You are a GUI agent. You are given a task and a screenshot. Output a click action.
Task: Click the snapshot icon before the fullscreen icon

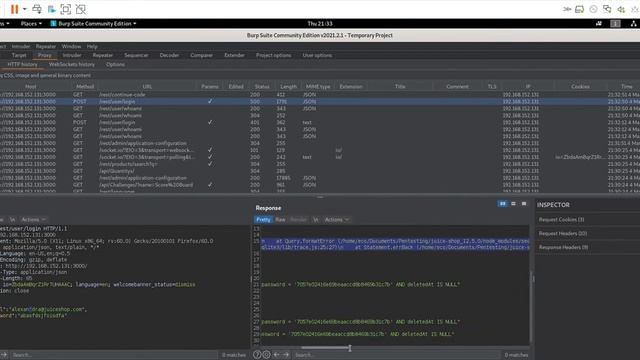click(x=51, y=9)
